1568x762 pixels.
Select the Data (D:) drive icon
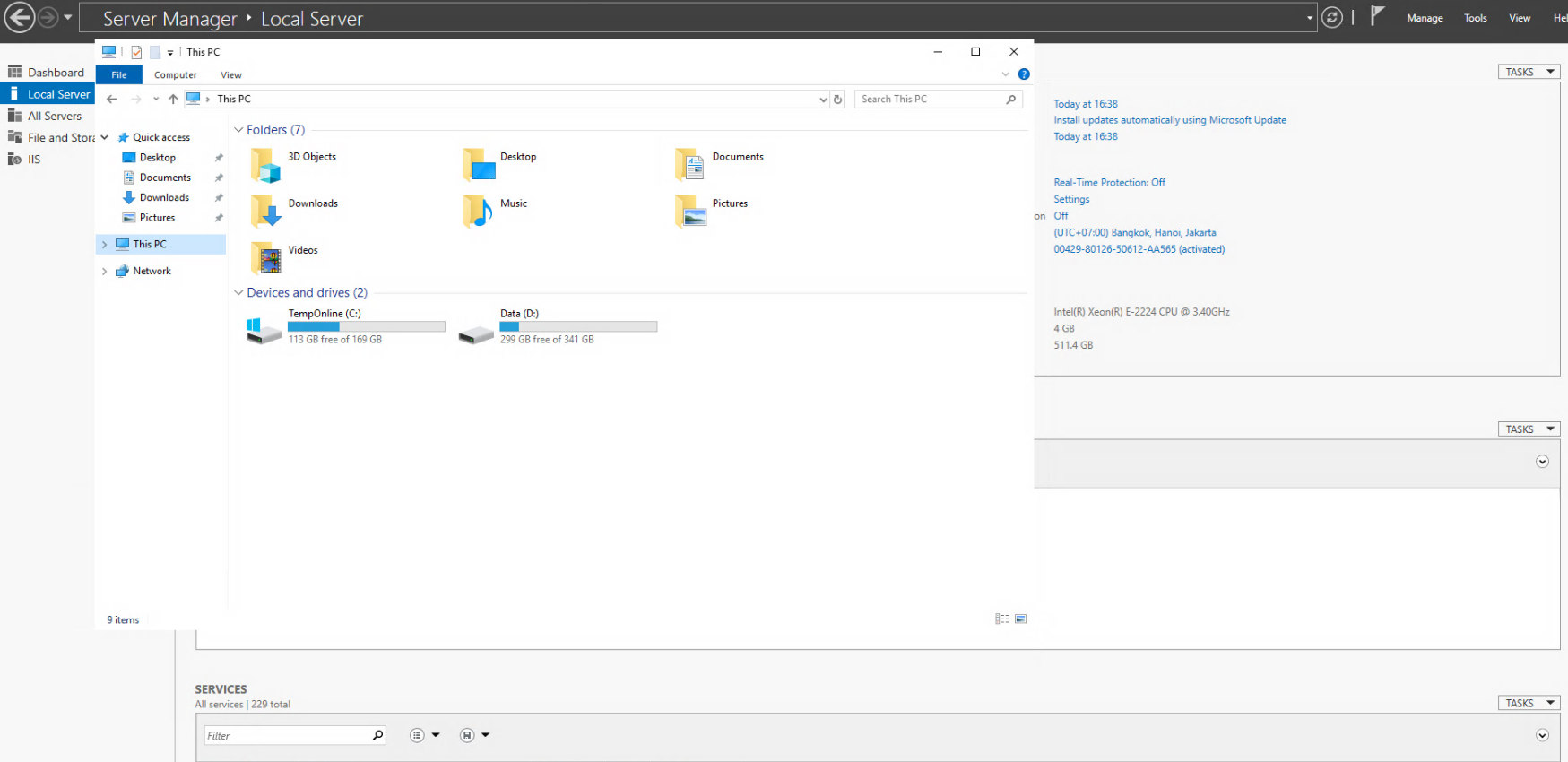click(x=476, y=333)
